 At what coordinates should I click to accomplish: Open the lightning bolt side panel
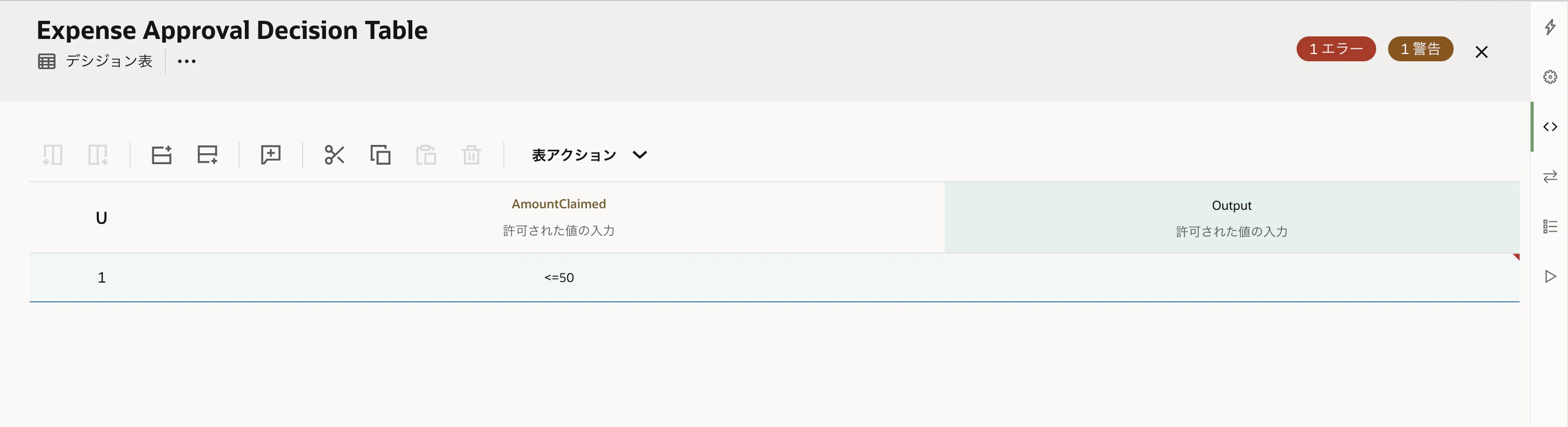tap(1550, 27)
